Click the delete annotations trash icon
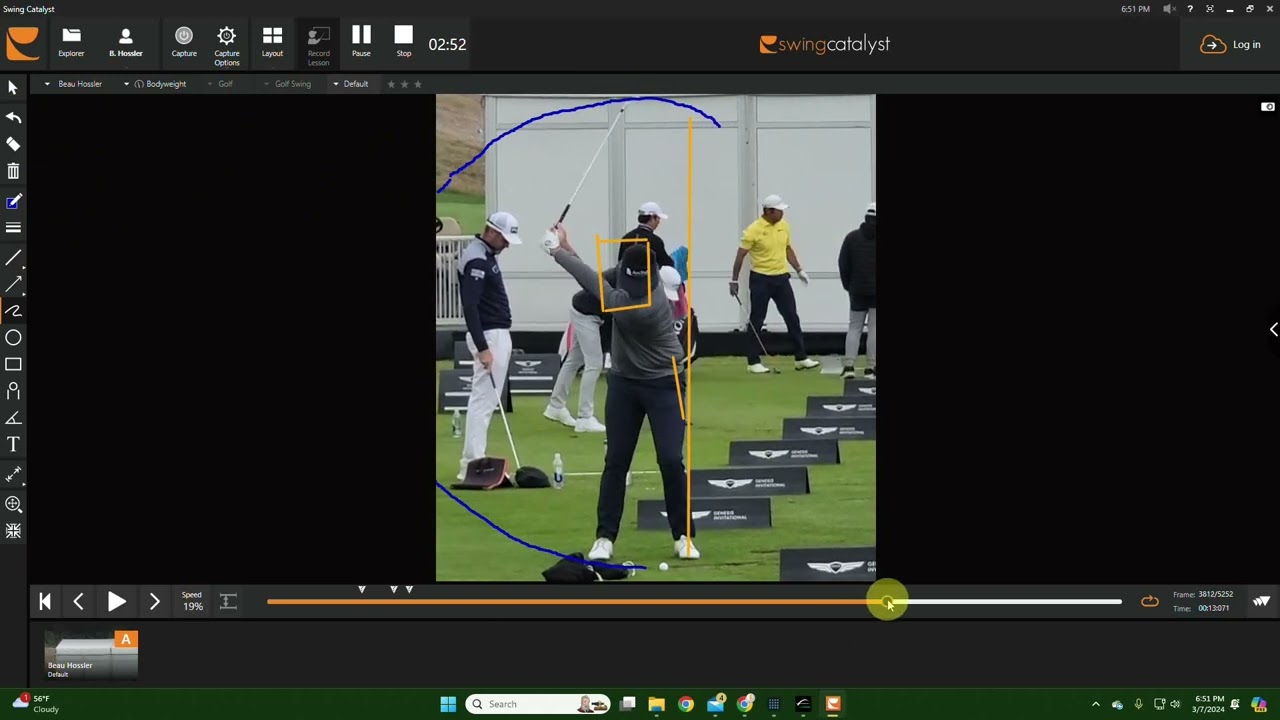Image resolution: width=1280 pixels, height=720 pixels. click(x=14, y=171)
